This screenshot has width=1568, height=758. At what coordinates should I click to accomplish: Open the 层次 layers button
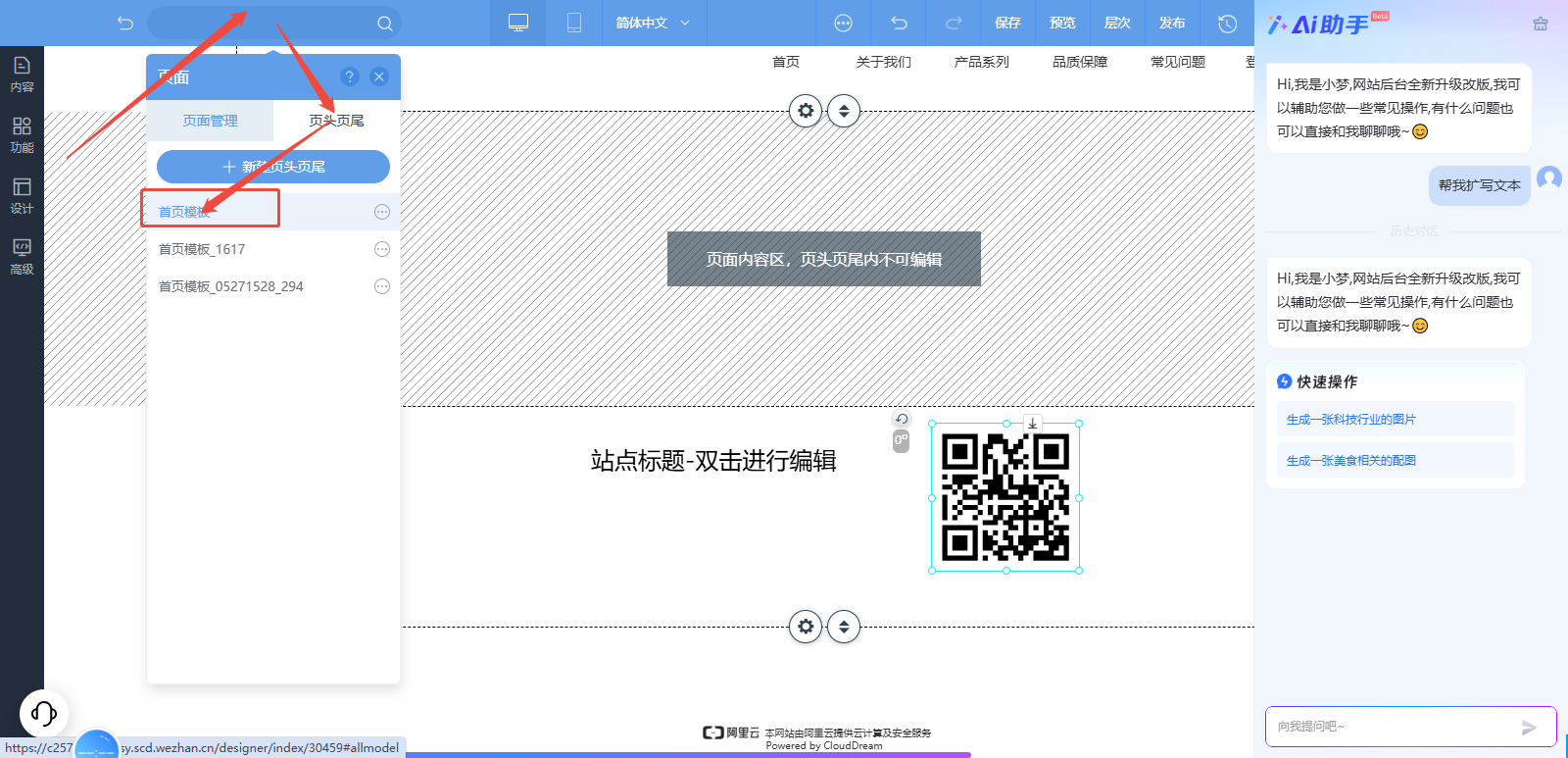pos(1117,23)
